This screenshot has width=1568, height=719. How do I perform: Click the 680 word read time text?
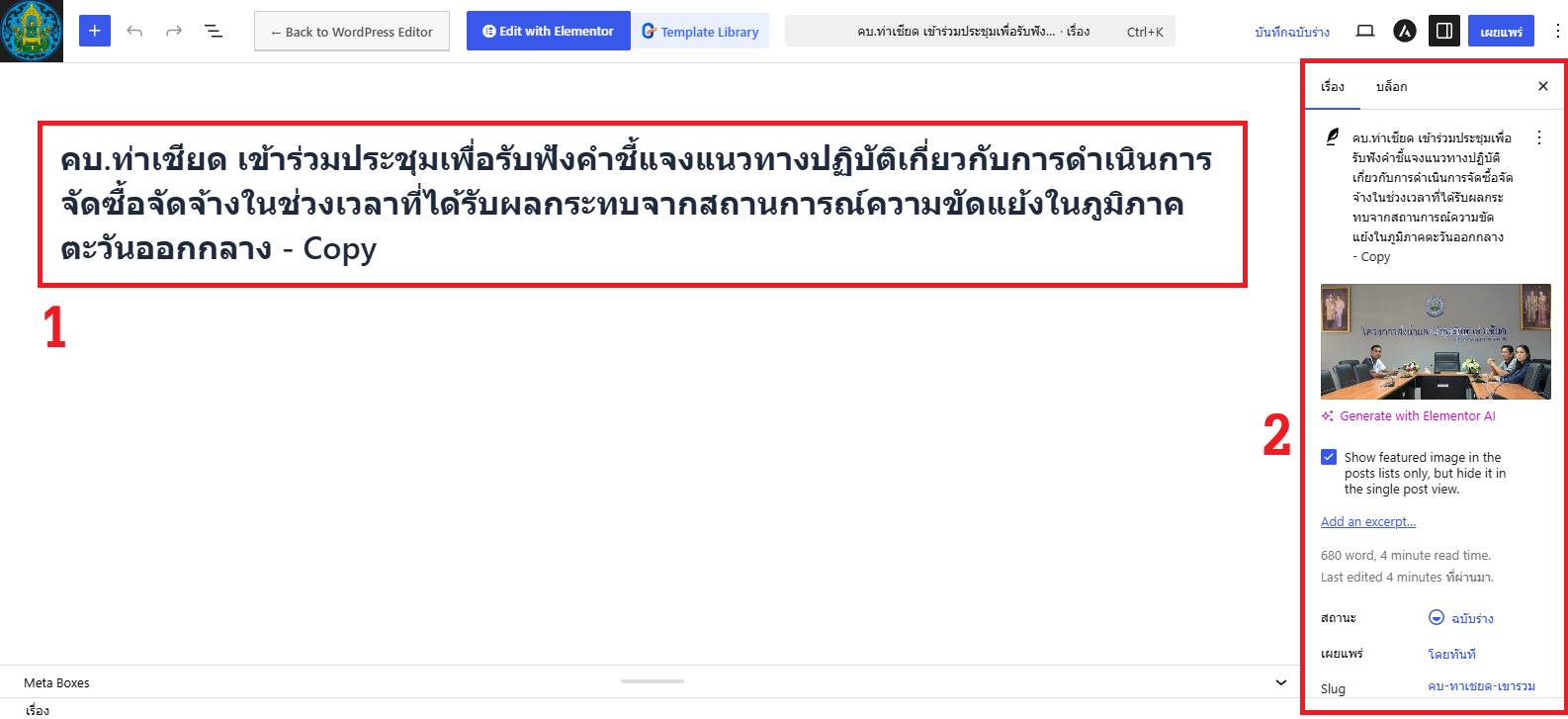(1406, 556)
